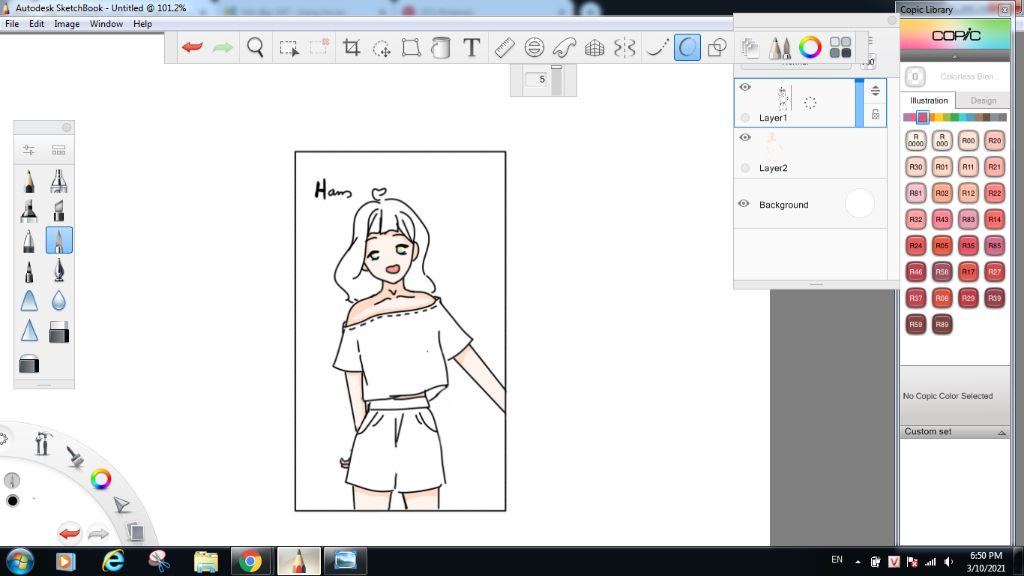Open the Help menu
The height and width of the screenshot is (576, 1024).
[142, 24]
